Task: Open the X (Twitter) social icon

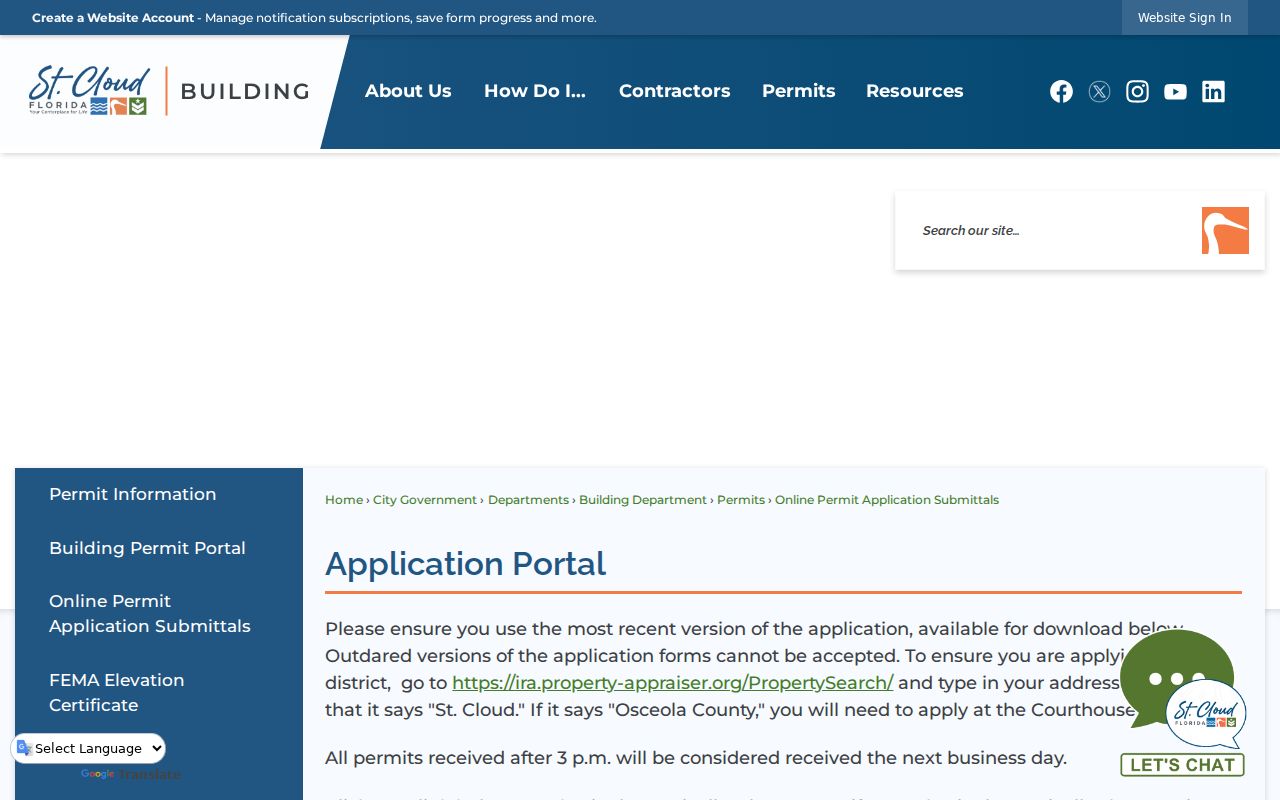Action: tap(1099, 91)
